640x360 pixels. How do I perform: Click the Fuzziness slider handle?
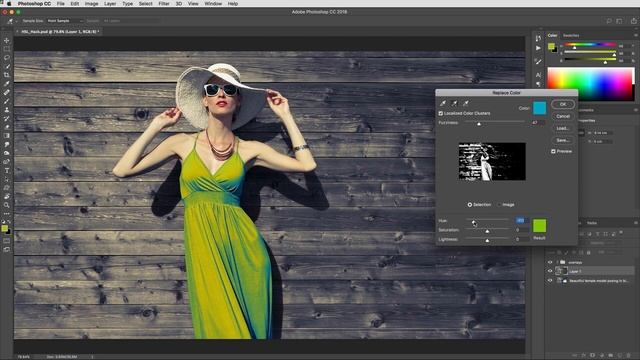[479, 123]
